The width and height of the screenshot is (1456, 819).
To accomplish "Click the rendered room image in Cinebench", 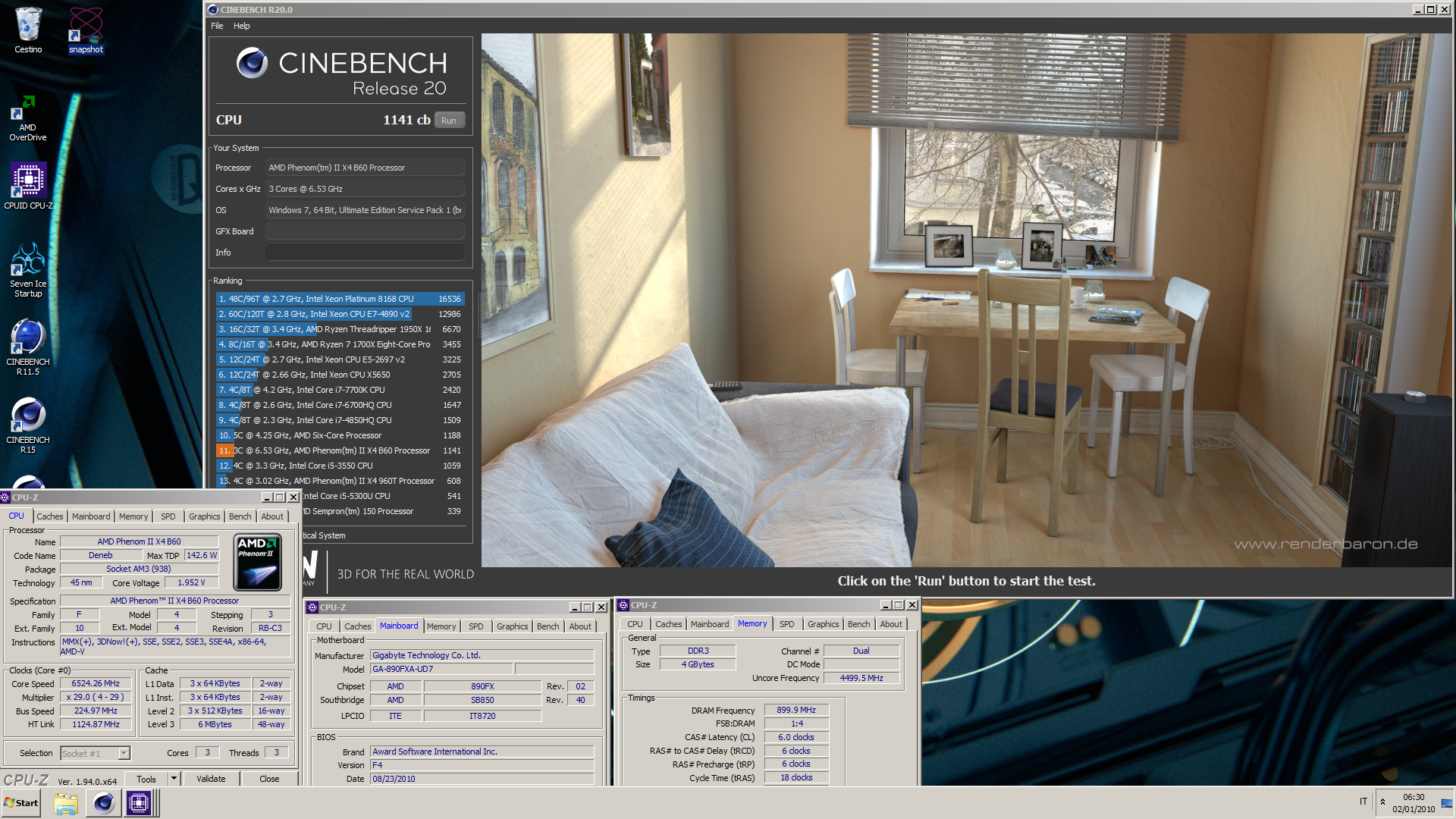I will 966,300.
